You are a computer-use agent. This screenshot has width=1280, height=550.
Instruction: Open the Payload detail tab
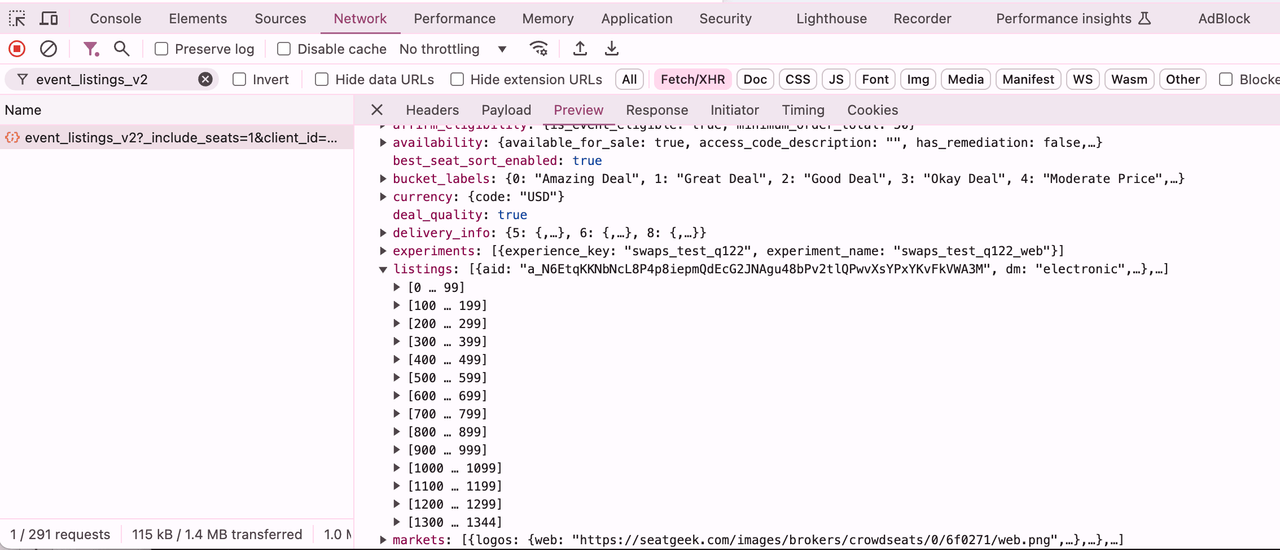point(506,110)
